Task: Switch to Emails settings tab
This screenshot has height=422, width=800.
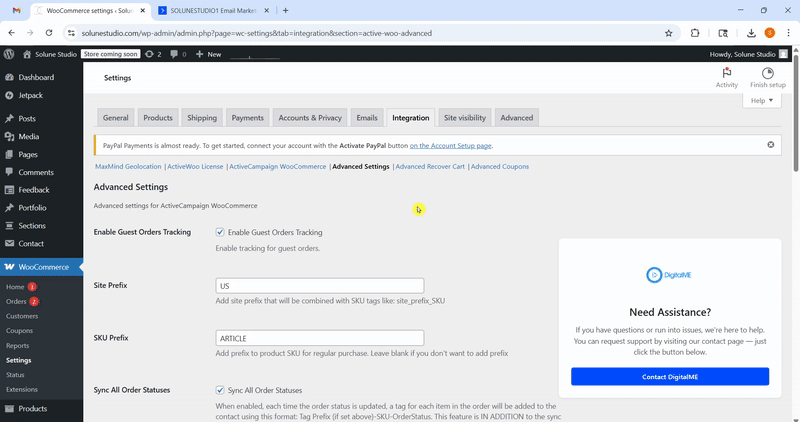Action: [367, 117]
